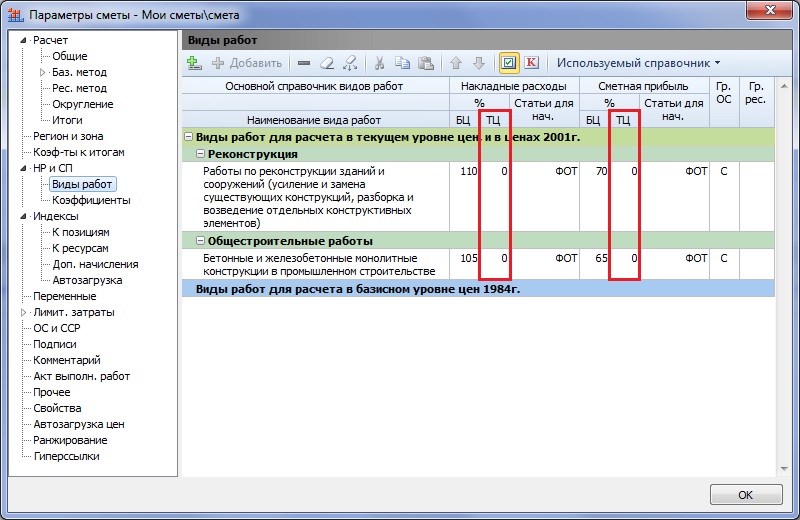The height and width of the screenshot is (520, 800).
Task: Click the 70 profit БЦ cell
Action: point(594,197)
